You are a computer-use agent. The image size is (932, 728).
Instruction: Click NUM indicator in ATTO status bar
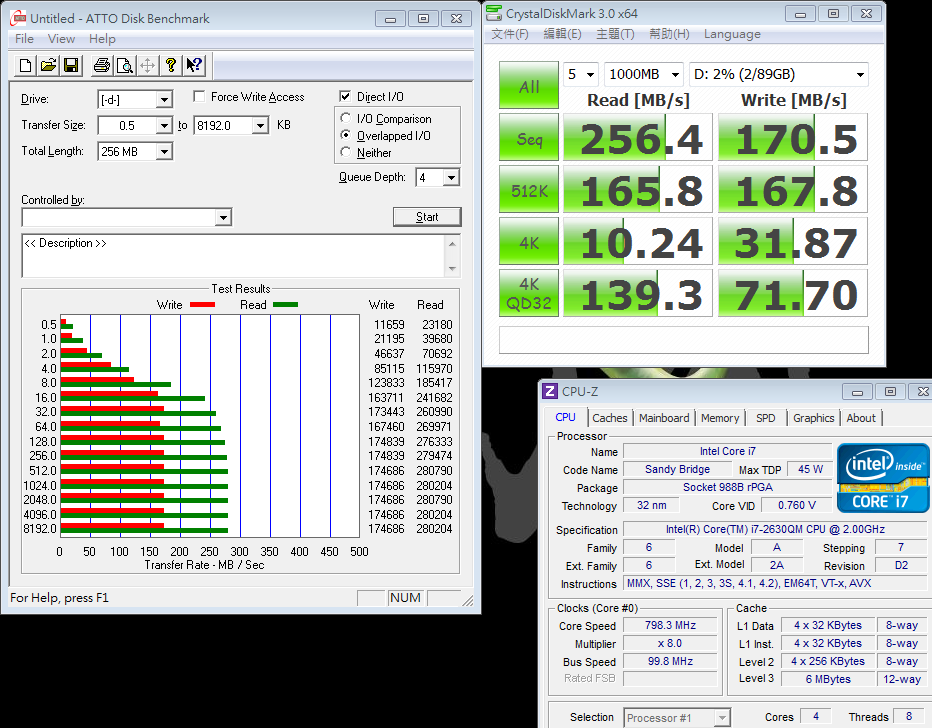(405, 598)
